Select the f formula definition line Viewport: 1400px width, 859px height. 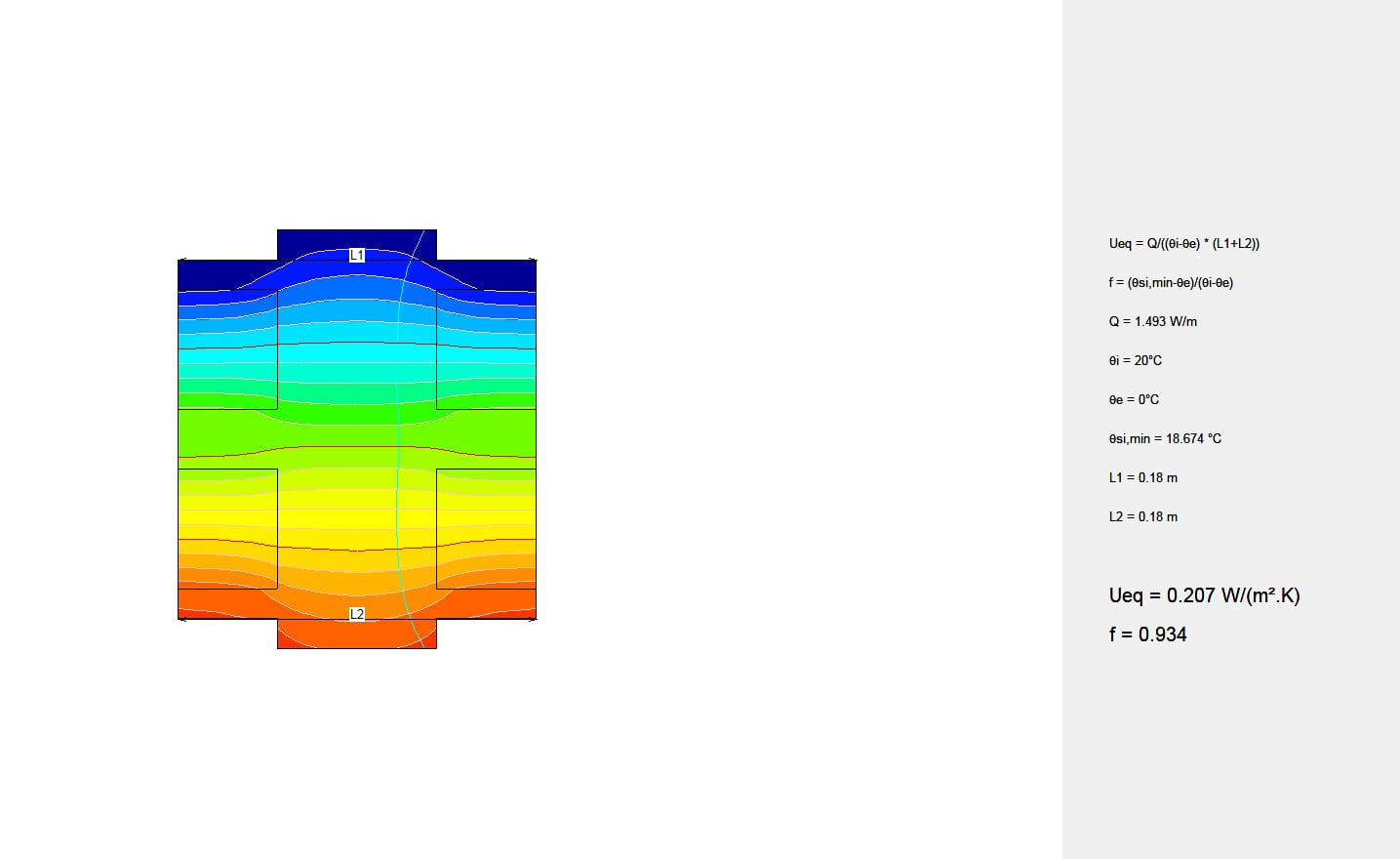pos(1171,282)
